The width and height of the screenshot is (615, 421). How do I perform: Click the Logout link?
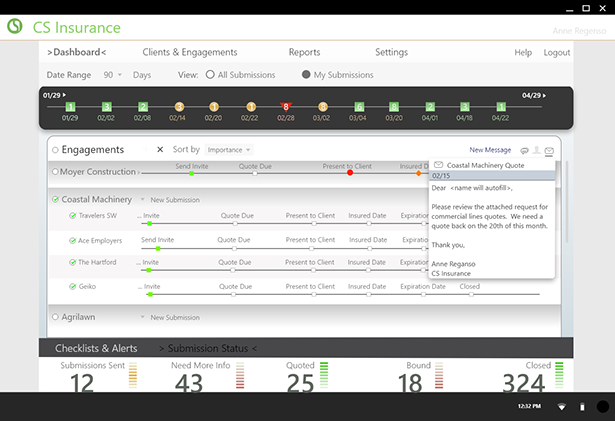click(556, 52)
